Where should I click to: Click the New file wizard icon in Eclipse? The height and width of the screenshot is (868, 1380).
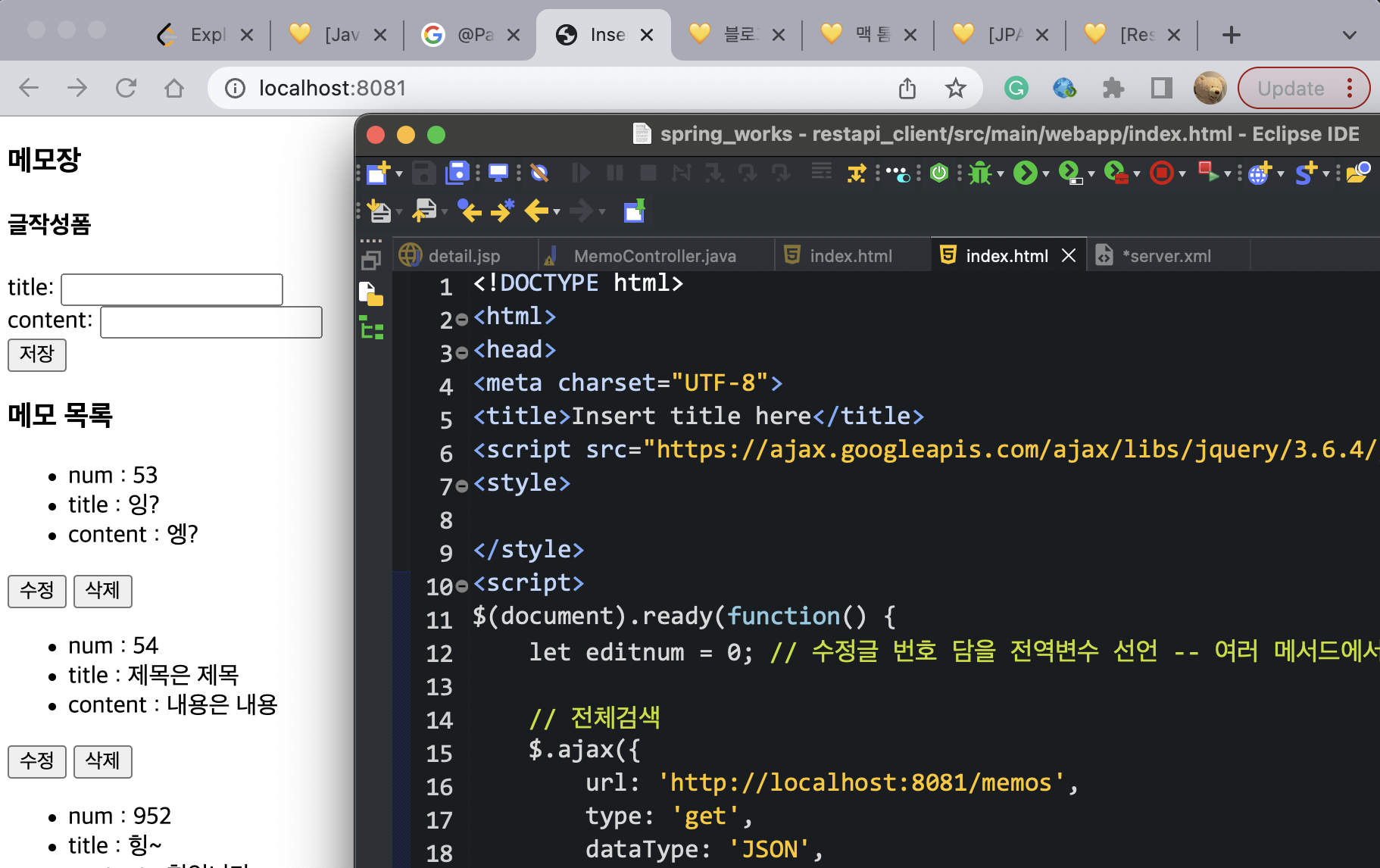tap(378, 173)
